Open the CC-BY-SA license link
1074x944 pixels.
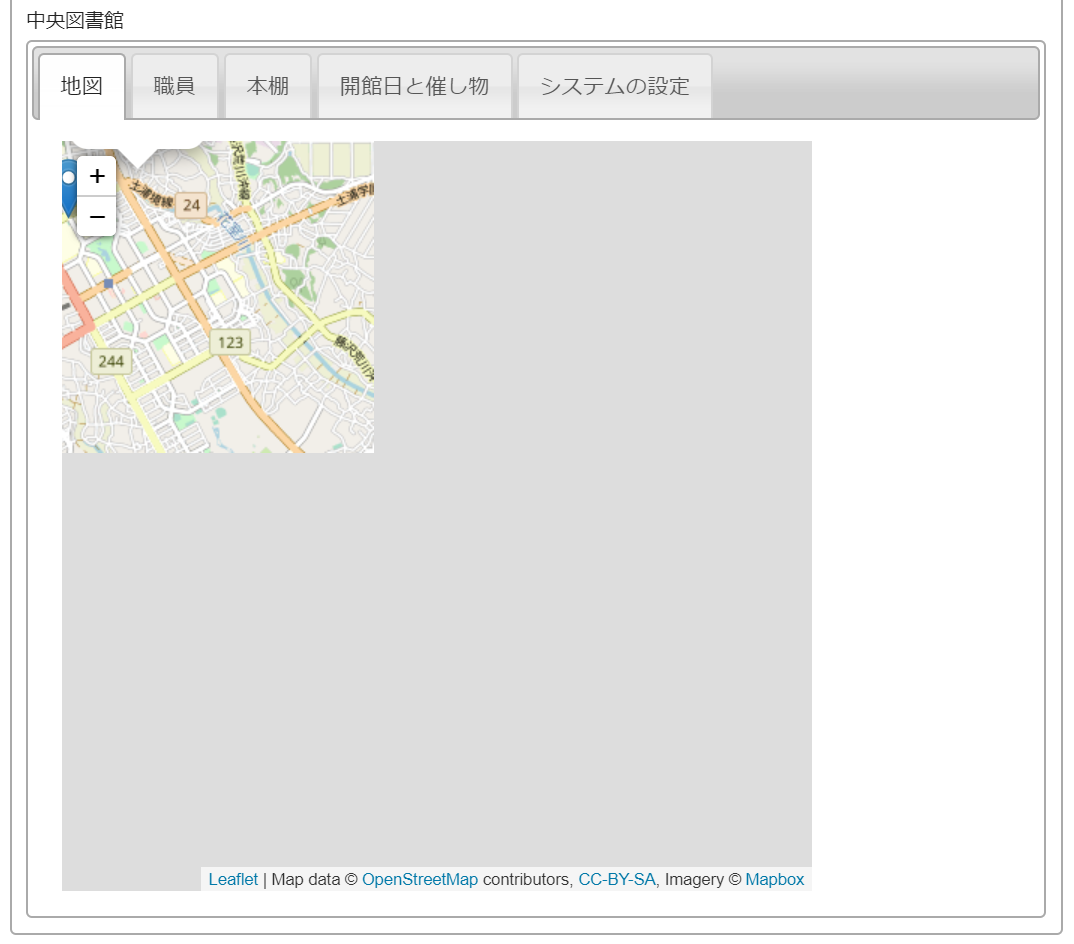(616, 880)
